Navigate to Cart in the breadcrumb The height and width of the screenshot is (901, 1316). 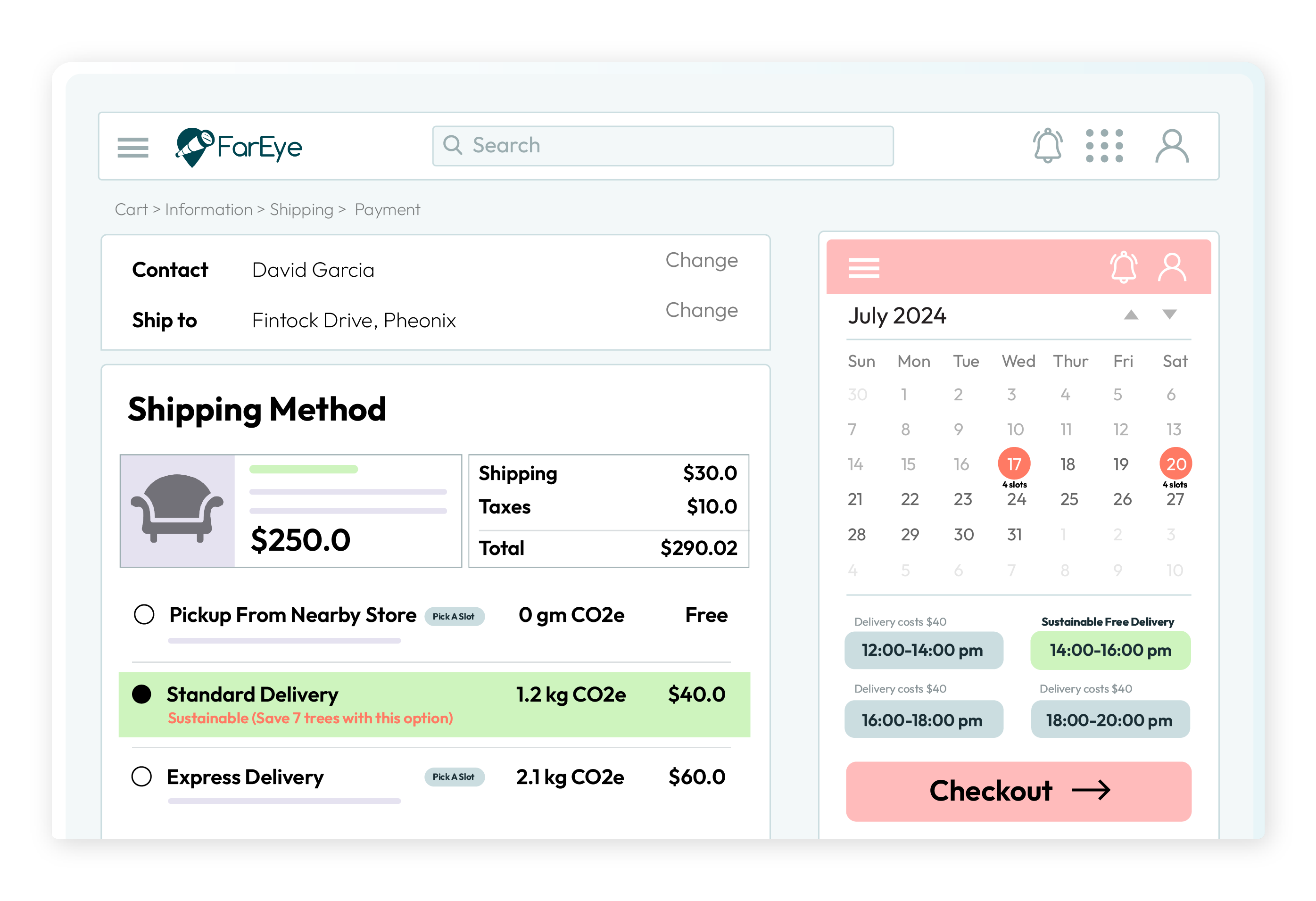[131, 209]
